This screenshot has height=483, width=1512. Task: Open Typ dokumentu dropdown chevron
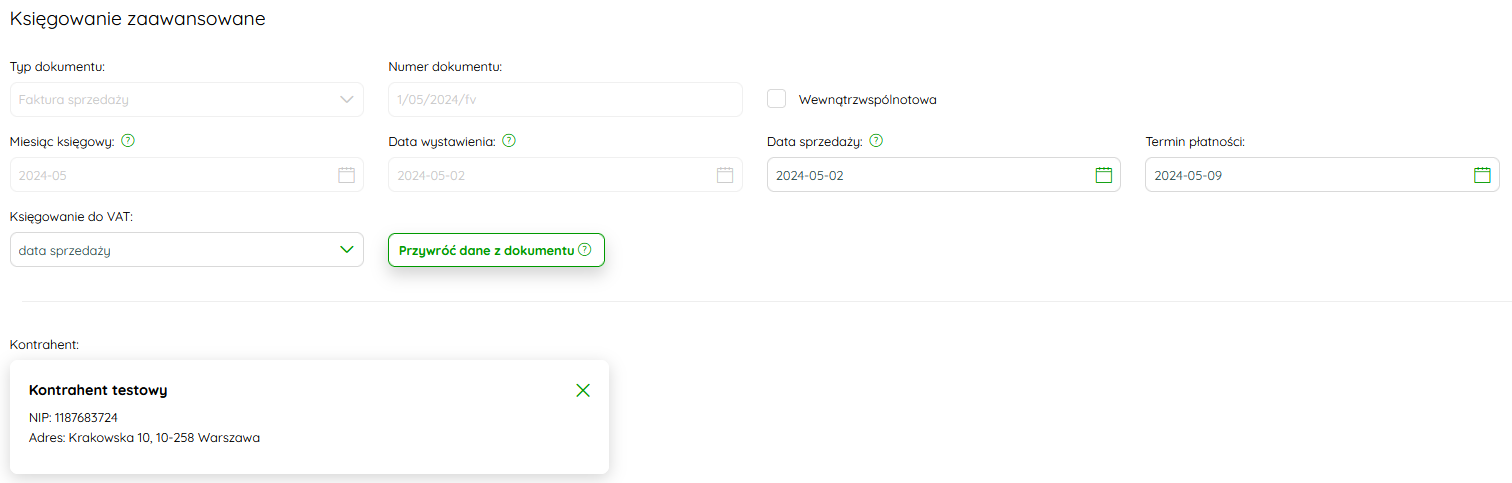pos(347,99)
